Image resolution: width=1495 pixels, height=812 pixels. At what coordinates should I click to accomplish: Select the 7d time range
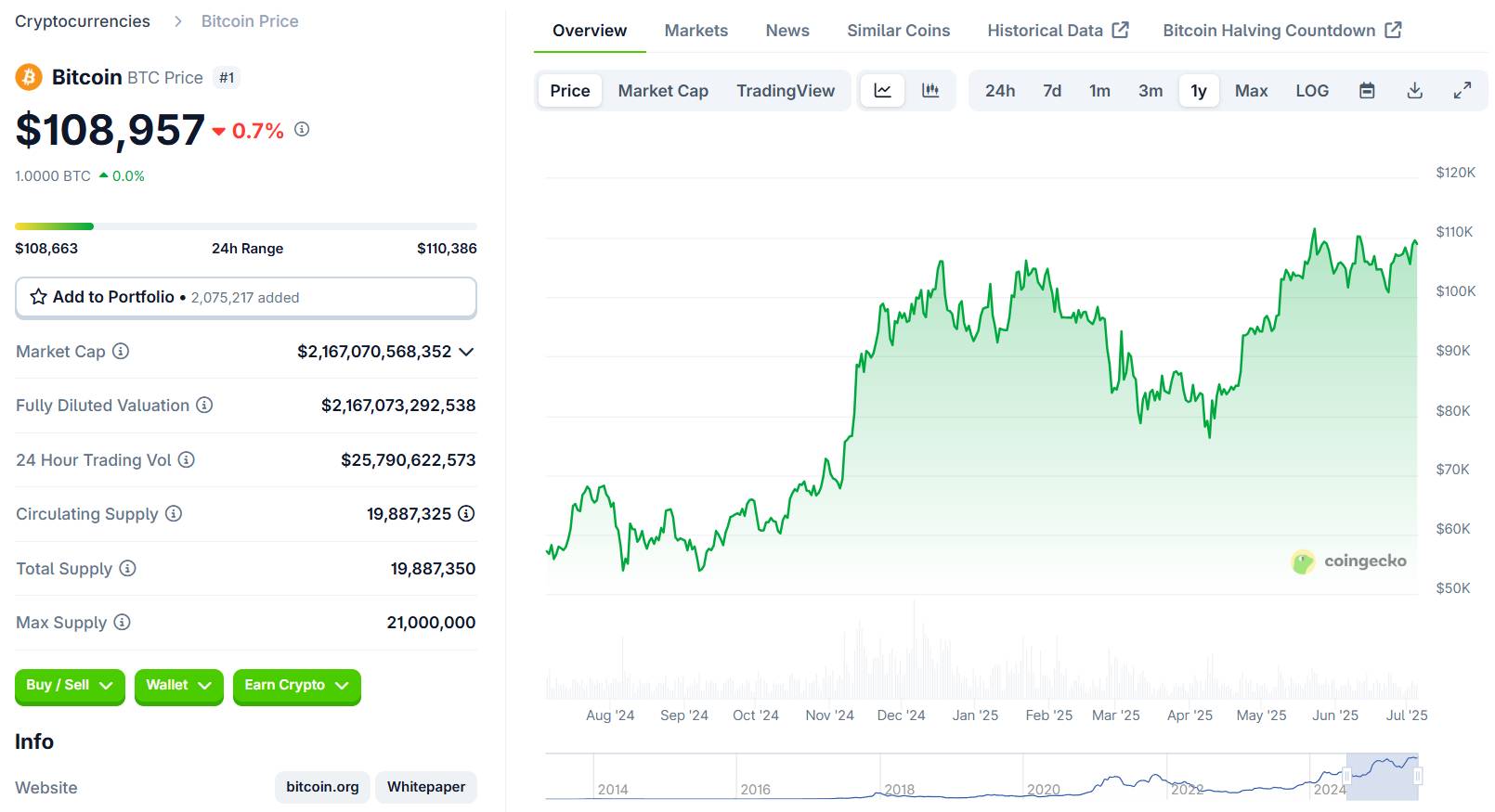click(x=1052, y=91)
